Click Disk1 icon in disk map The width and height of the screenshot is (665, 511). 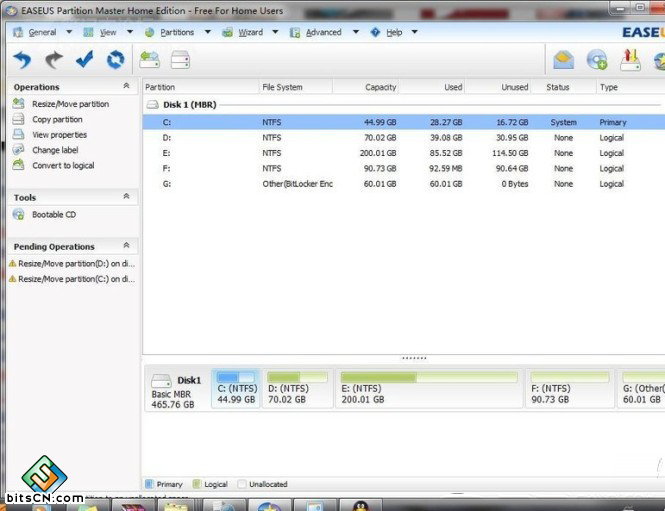tap(161, 380)
